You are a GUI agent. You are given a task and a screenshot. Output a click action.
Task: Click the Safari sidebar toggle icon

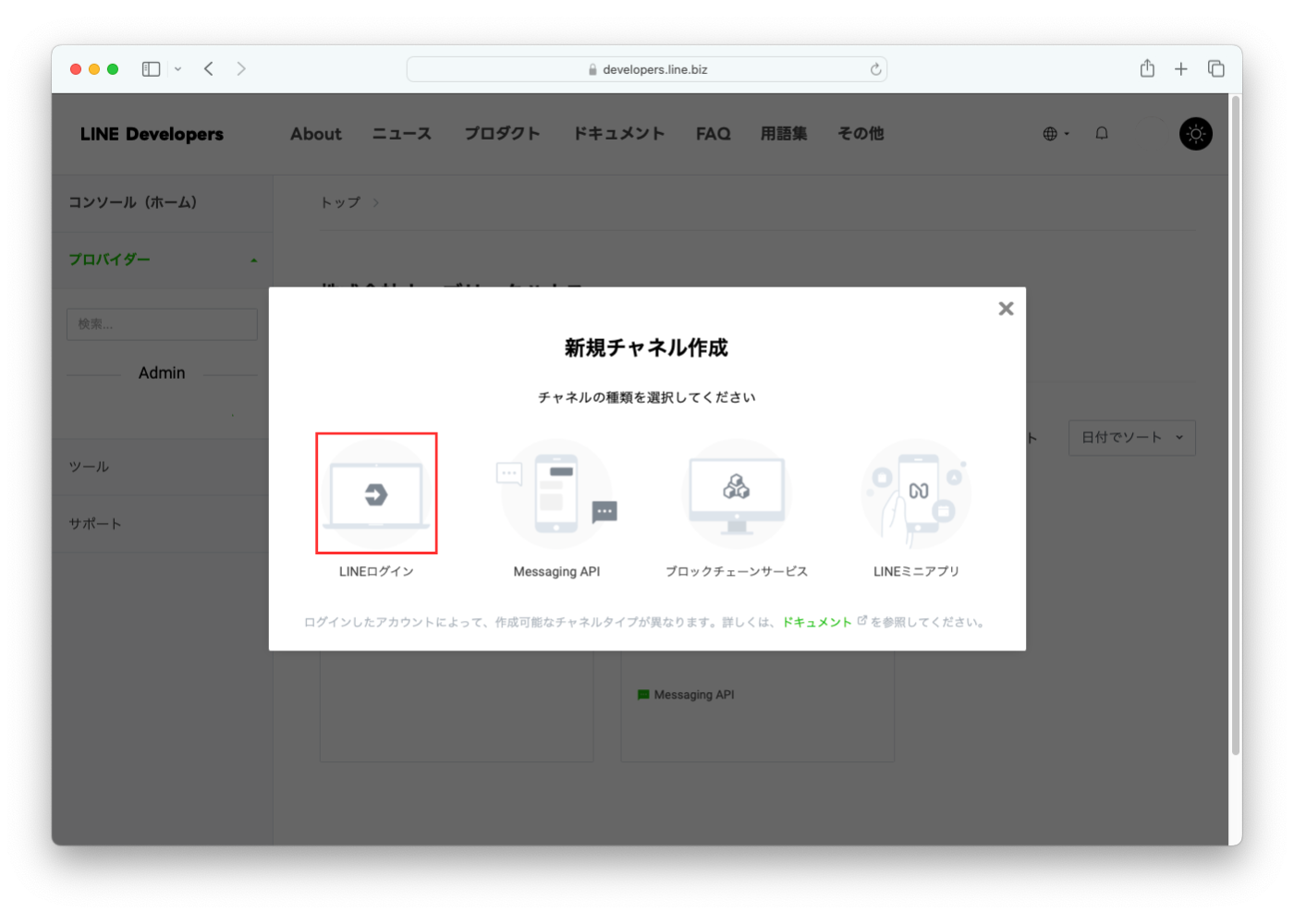(x=151, y=69)
